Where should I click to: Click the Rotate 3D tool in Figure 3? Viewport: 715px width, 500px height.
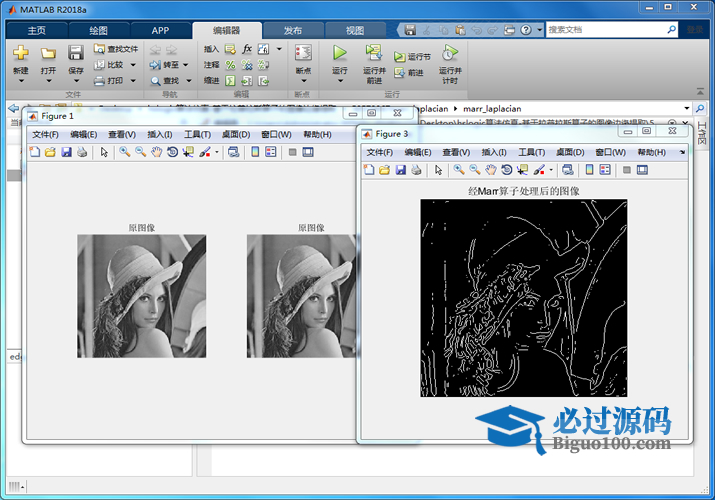point(507,170)
